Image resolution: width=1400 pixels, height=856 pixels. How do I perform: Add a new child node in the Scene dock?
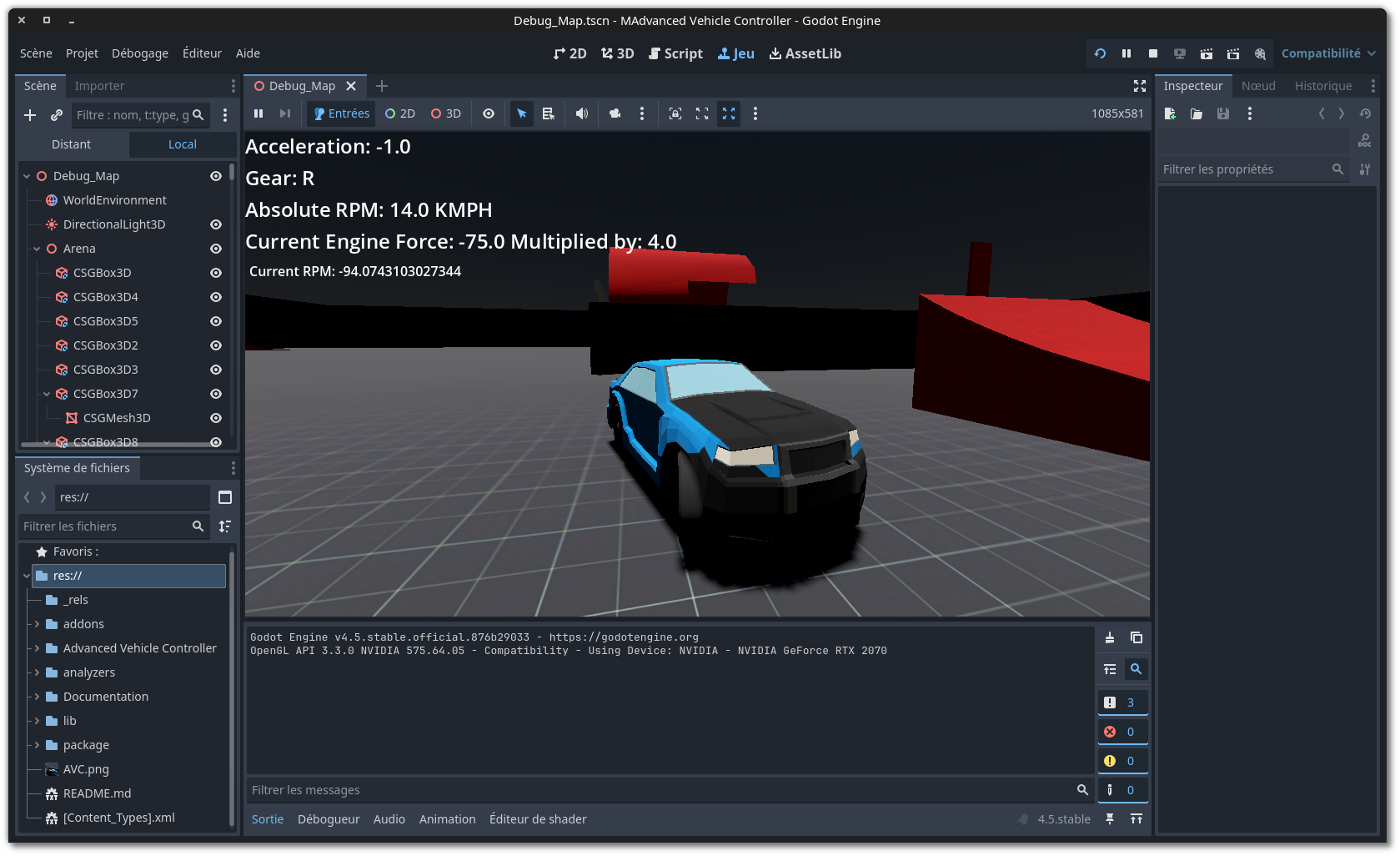pos(30,115)
